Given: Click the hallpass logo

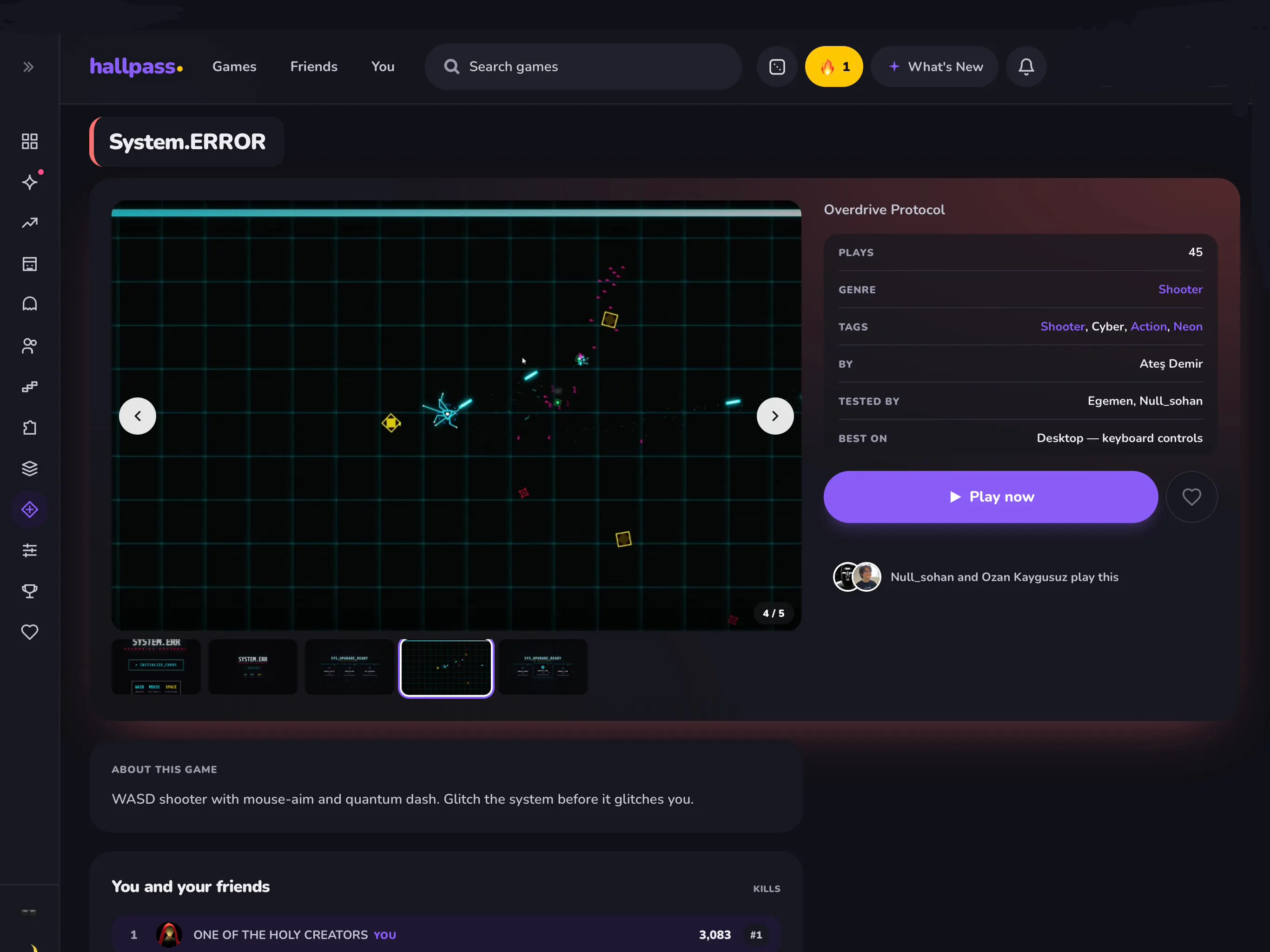Looking at the screenshot, I should pyautogui.click(x=136, y=66).
